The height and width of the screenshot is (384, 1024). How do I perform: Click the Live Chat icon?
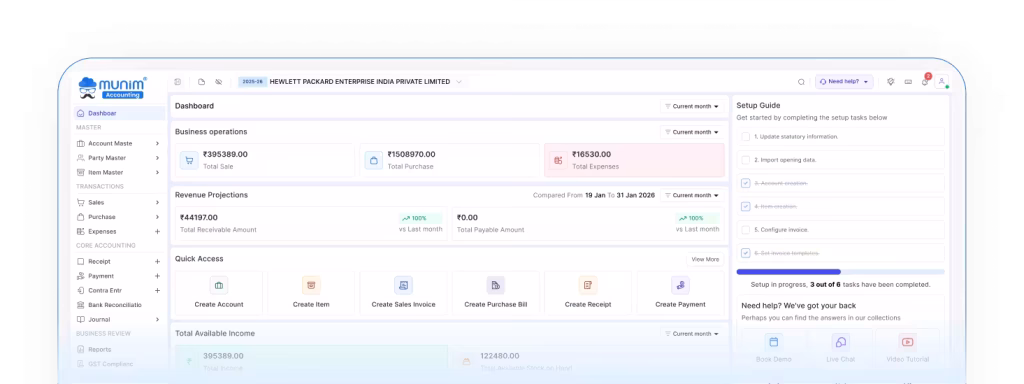click(840, 342)
